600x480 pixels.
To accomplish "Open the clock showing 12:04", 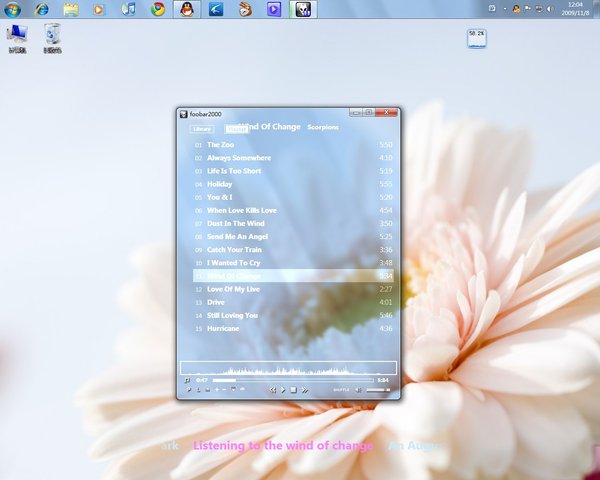I will (x=575, y=9).
